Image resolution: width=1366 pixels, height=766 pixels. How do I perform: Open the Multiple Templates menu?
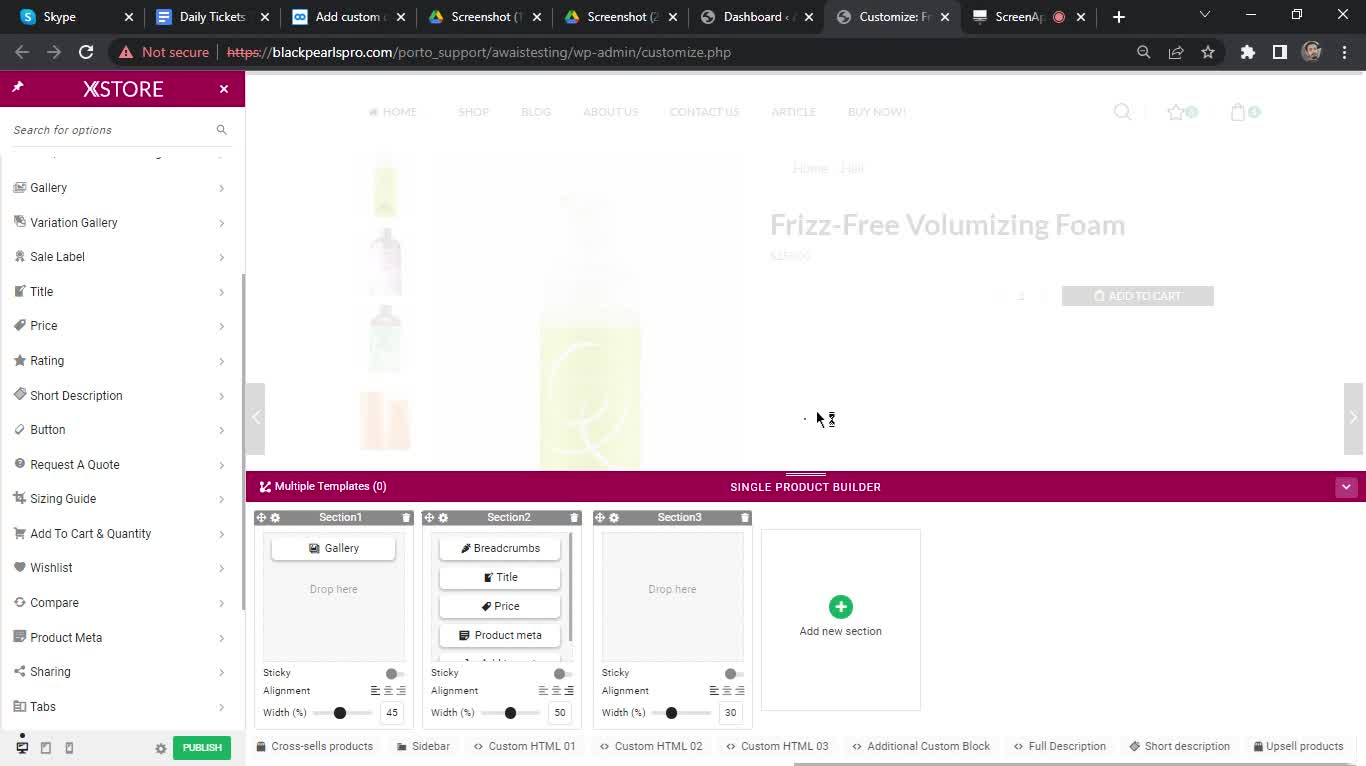click(323, 486)
